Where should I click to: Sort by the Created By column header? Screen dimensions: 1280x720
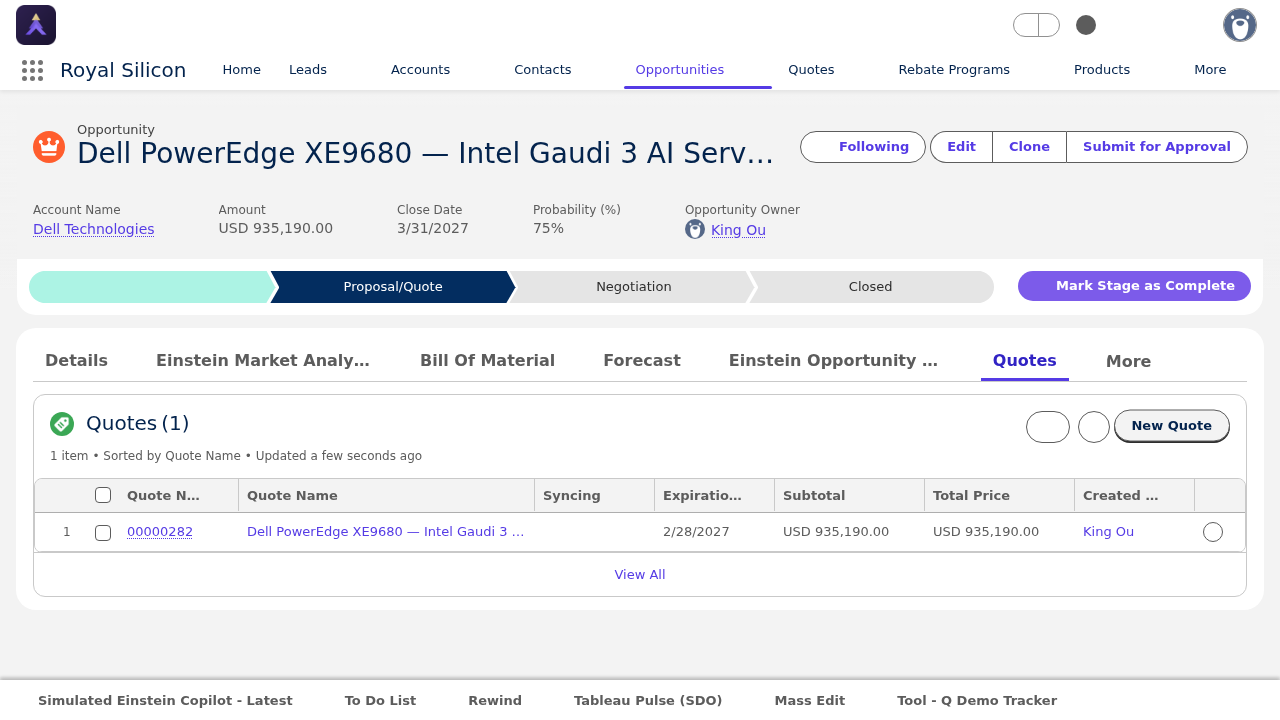(x=1120, y=495)
